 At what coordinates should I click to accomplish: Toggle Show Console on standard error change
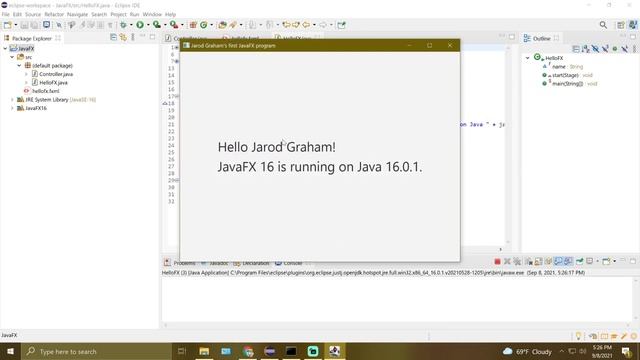(x=568, y=261)
